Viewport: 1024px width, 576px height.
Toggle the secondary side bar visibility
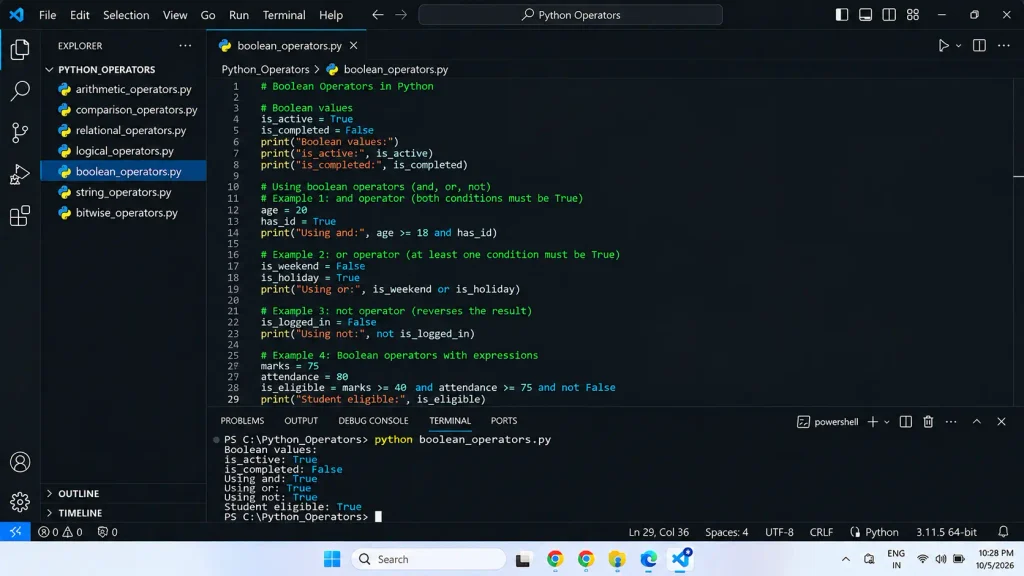pos(889,14)
